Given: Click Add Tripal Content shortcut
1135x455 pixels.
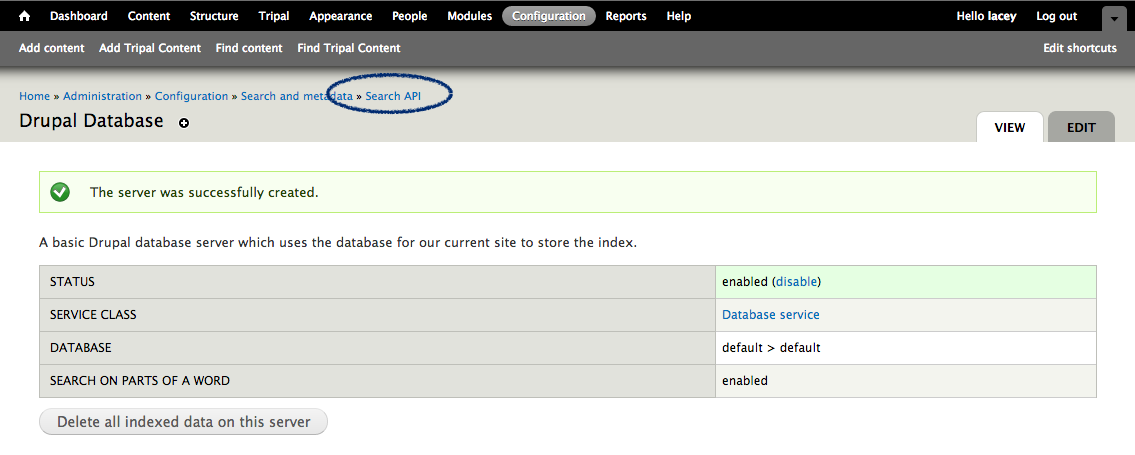Looking at the screenshot, I should click(x=150, y=48).
